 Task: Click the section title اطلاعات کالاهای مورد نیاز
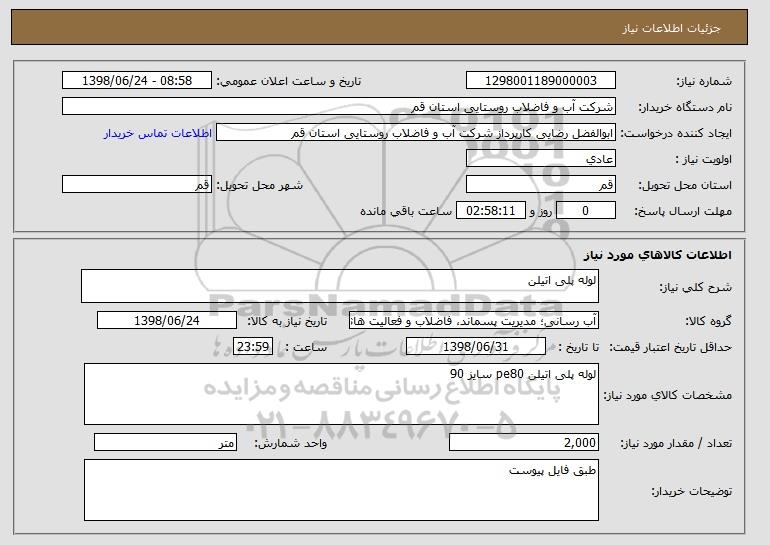point(658,254)
